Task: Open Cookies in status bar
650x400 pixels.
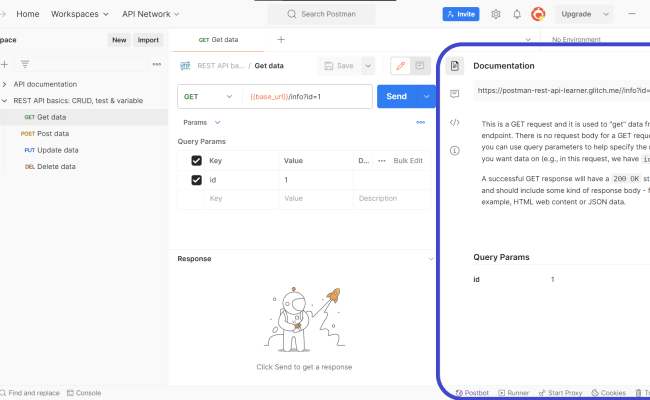Action: [609, 393]
